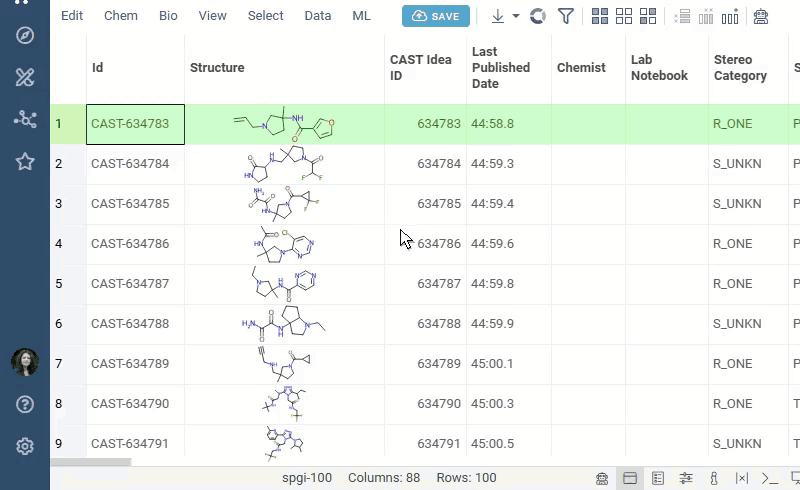Viewport: 800px width, 490px height.
Task: Click the Id column header
Action: click(135, 67)
